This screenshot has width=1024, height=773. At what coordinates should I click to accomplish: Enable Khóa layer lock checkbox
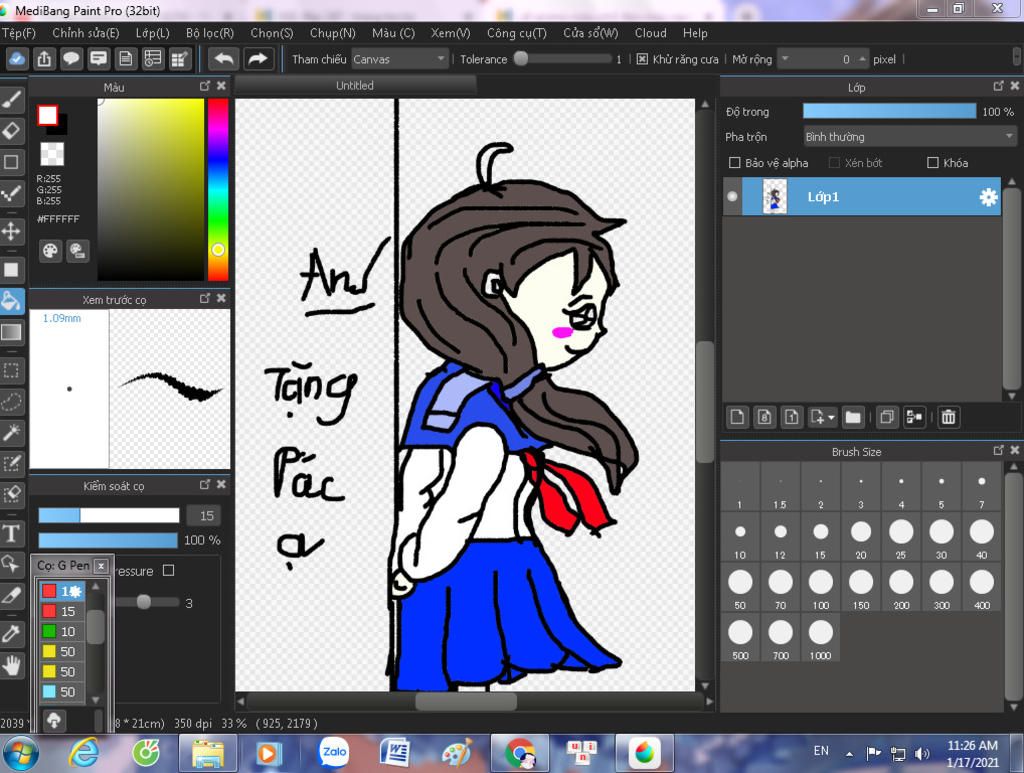(x=933, y=163)
